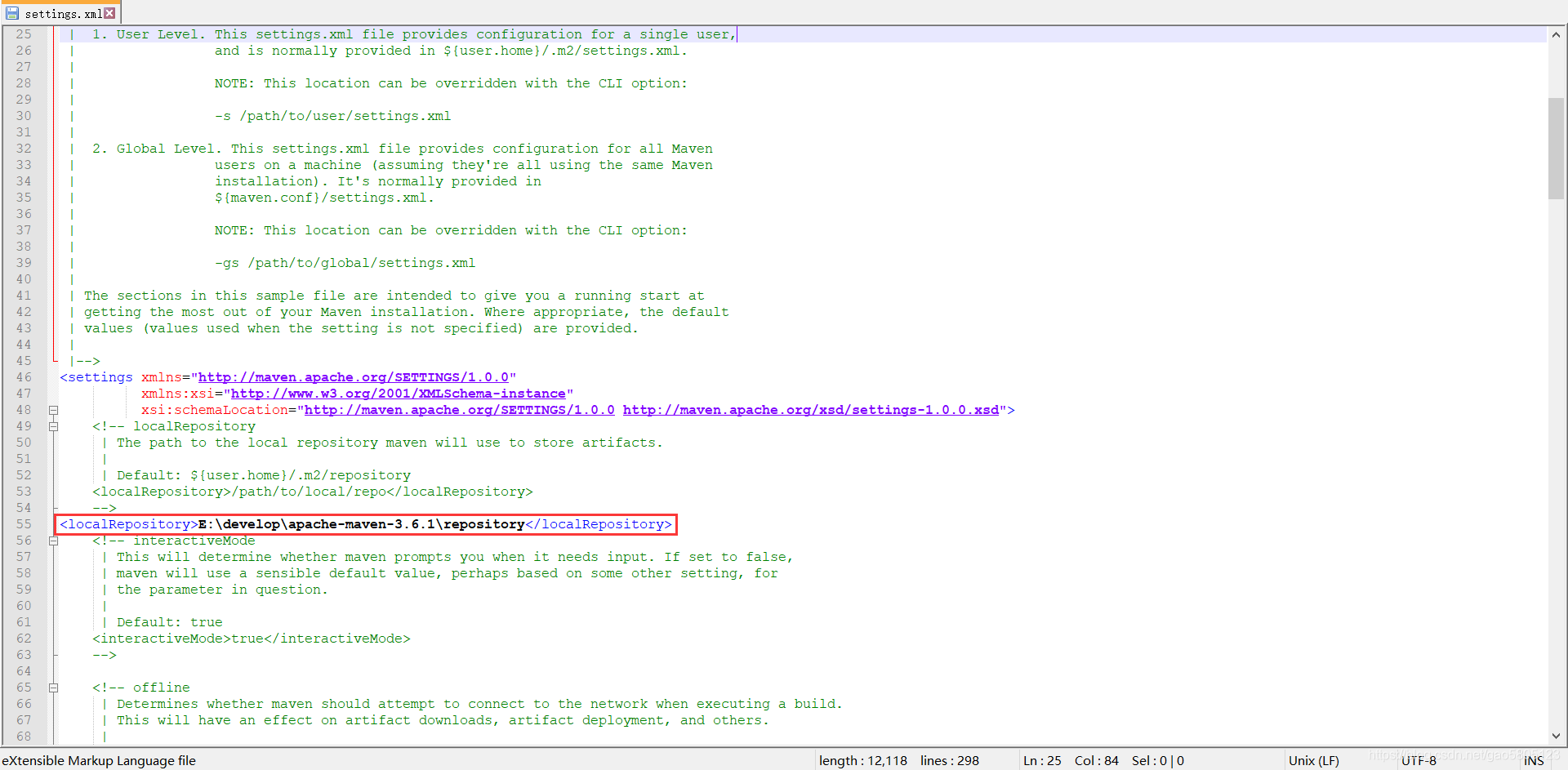1568x770 pixels.
Task: Click 'eXtensible Markup Language file' in status bar
Action: click(99, 760)
